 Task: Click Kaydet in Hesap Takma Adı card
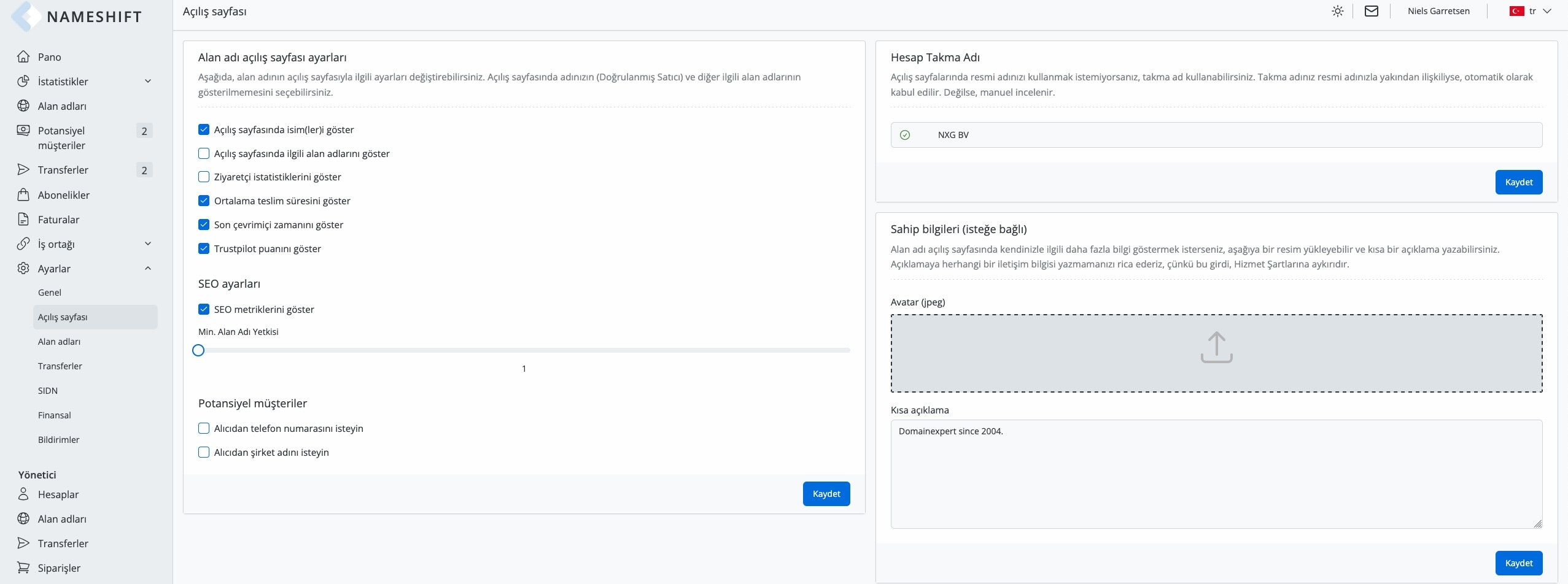(x=1518, y=182)
